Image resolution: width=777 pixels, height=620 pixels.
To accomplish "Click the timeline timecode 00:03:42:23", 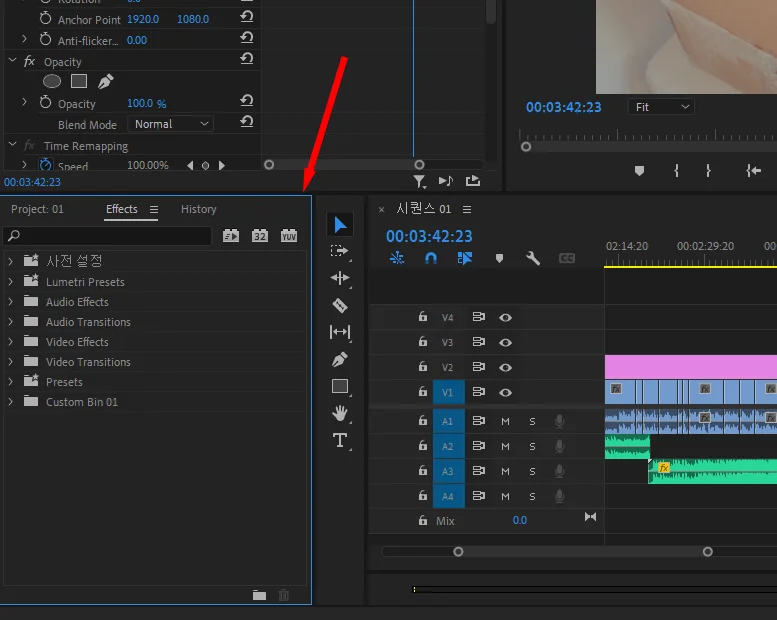I will tap(429, 236).
